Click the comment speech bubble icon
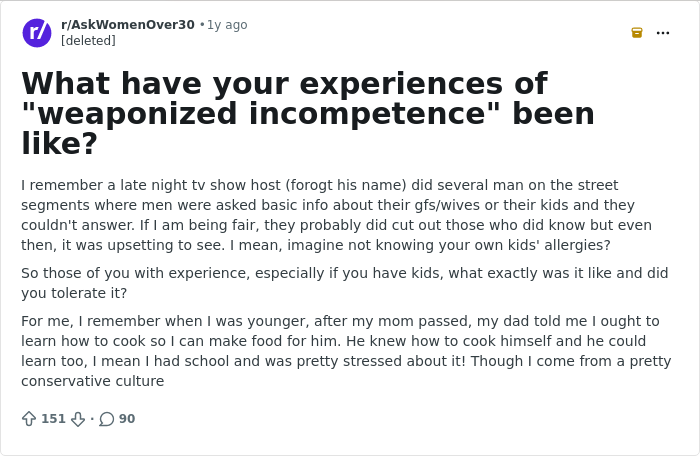The height and width of the screenshot is (456, 700). click(x=107, y=419)
